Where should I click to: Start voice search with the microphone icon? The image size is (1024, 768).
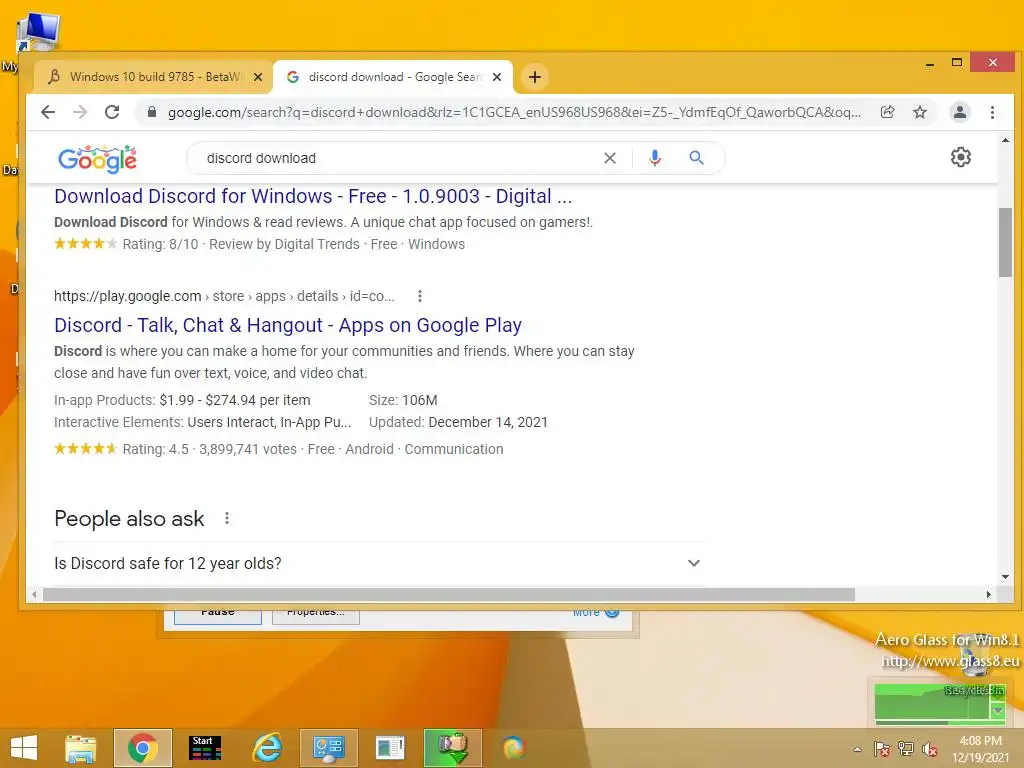pyautogui.click(x=655, y=158)
